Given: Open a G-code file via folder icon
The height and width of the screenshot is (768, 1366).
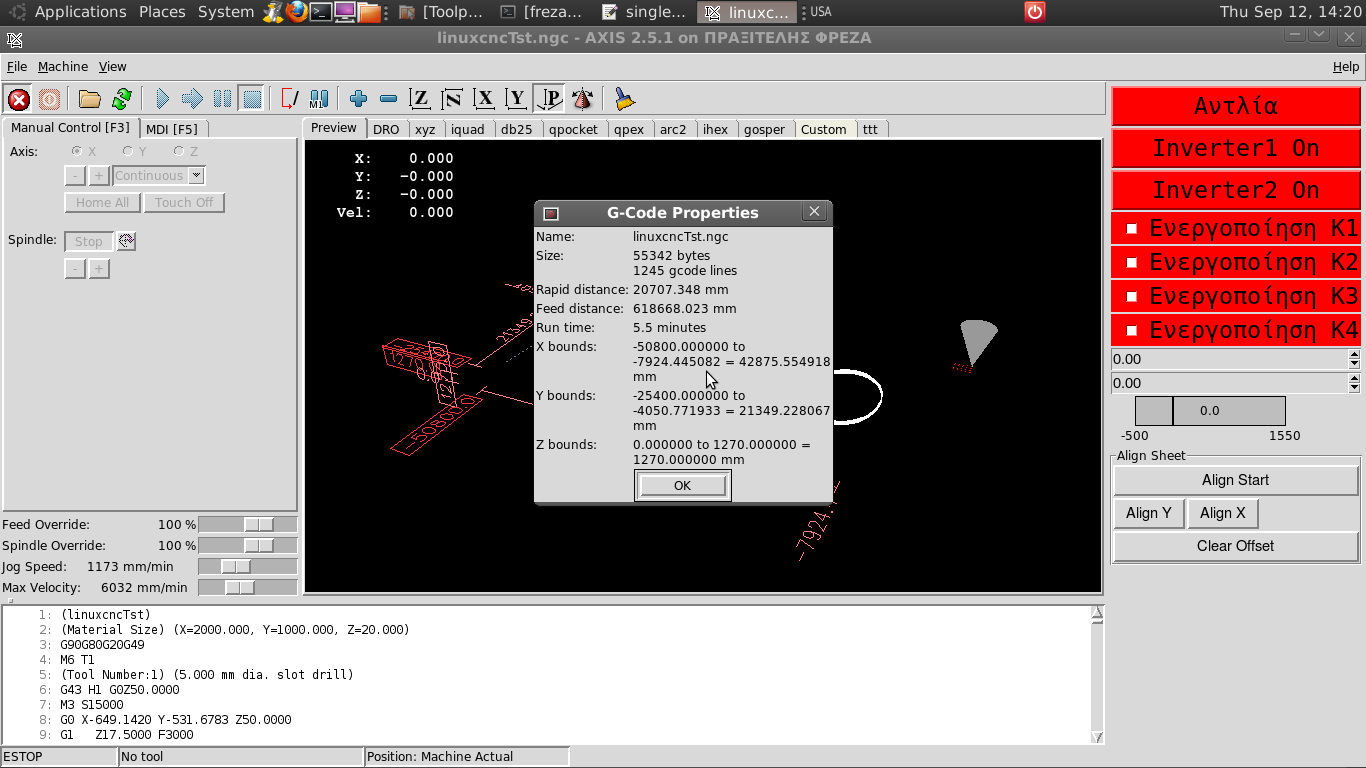Looking at the screenshot, I should tap(90, 99).
